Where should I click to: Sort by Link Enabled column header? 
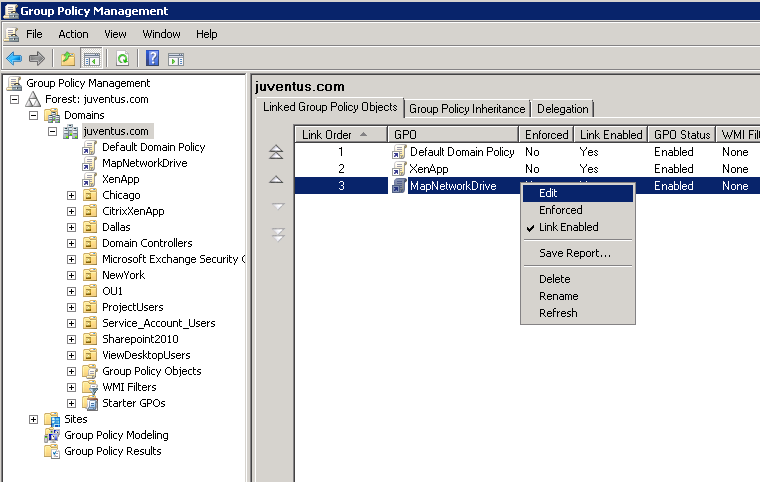click(611, 134)
